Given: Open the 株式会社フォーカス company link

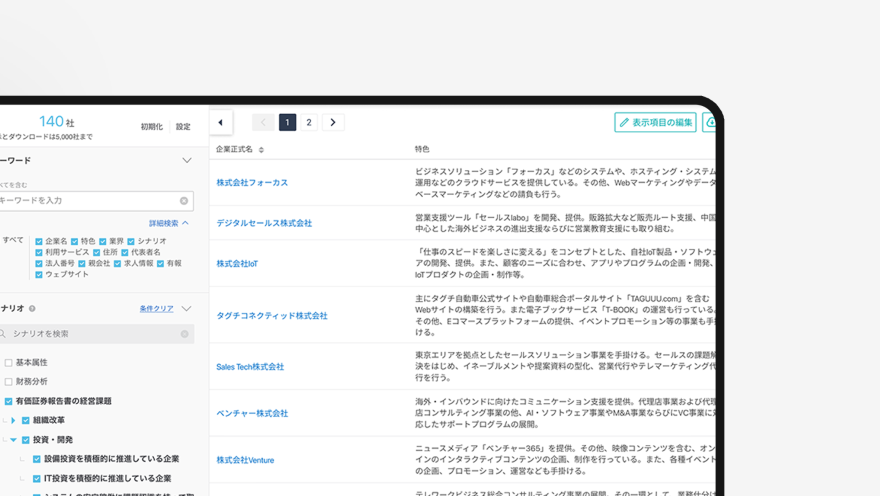Looking at the screenshot, I should (252, 183).
